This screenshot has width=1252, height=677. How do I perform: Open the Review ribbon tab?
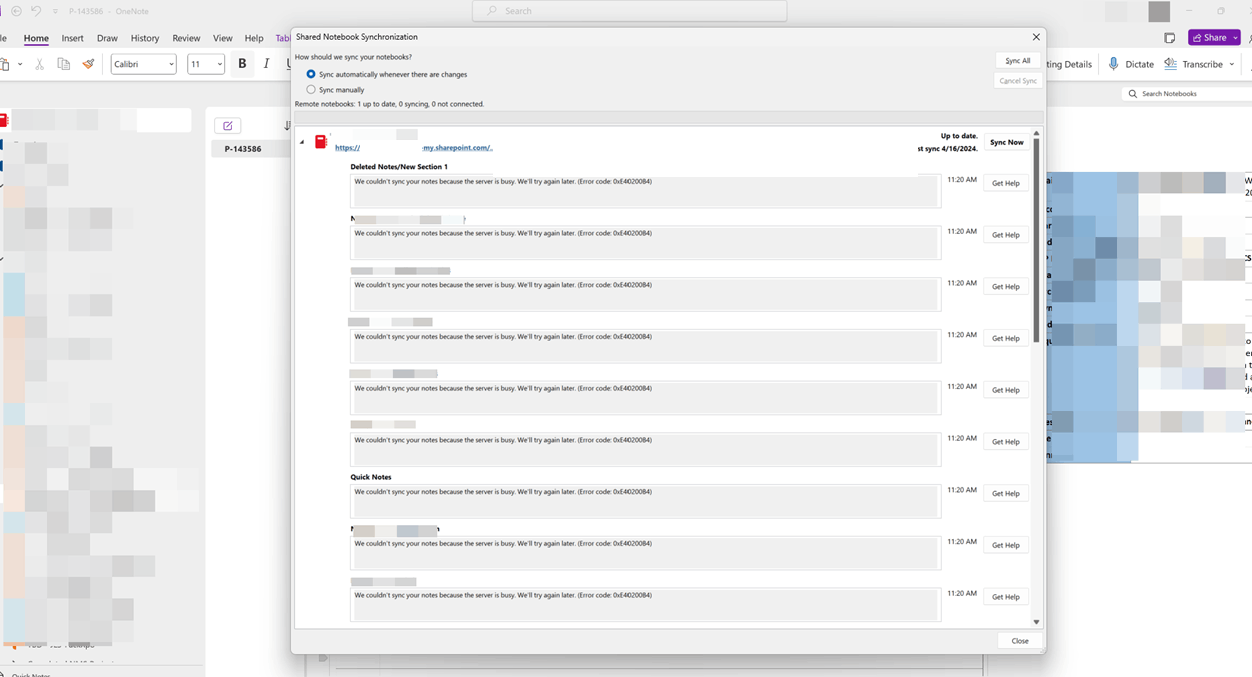[186, 38]
